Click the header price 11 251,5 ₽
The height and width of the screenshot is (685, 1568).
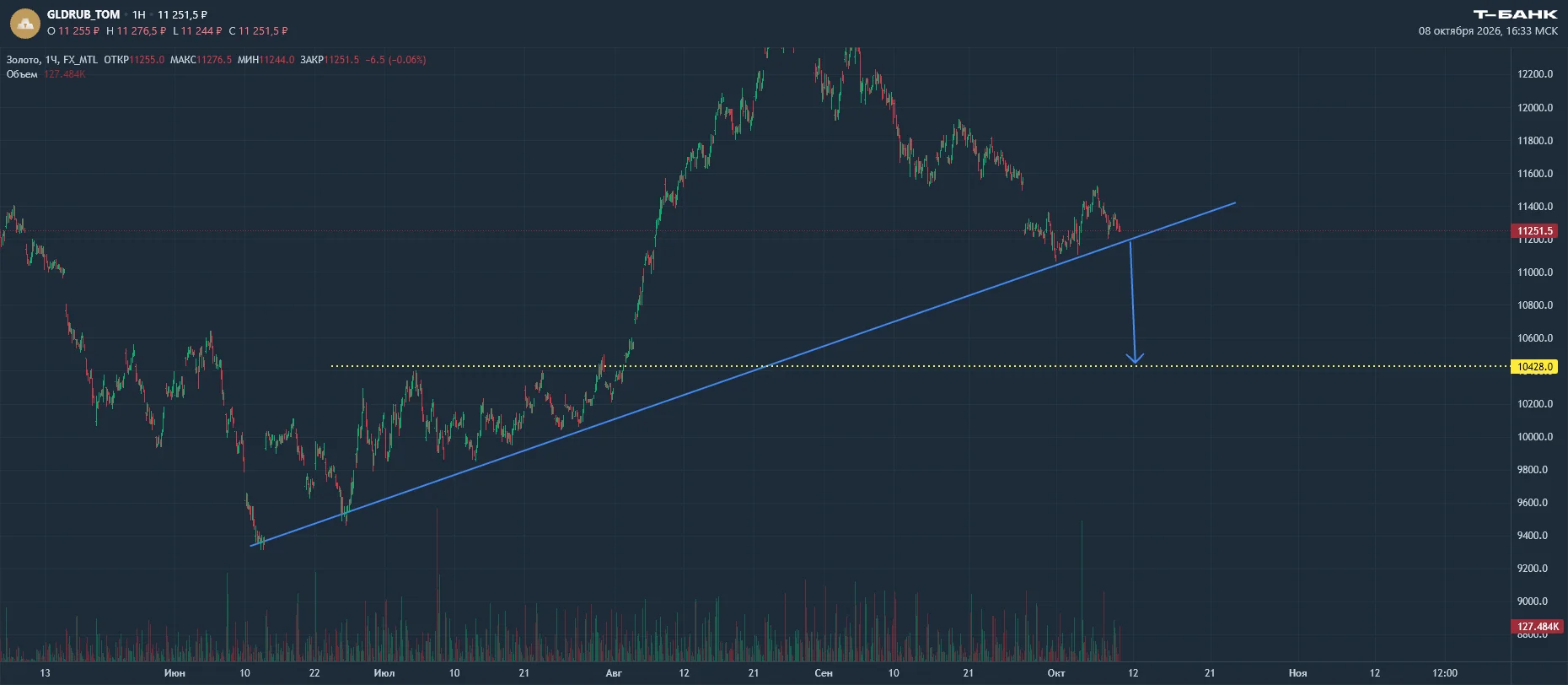pyautogui.click(x=182, y=14)
